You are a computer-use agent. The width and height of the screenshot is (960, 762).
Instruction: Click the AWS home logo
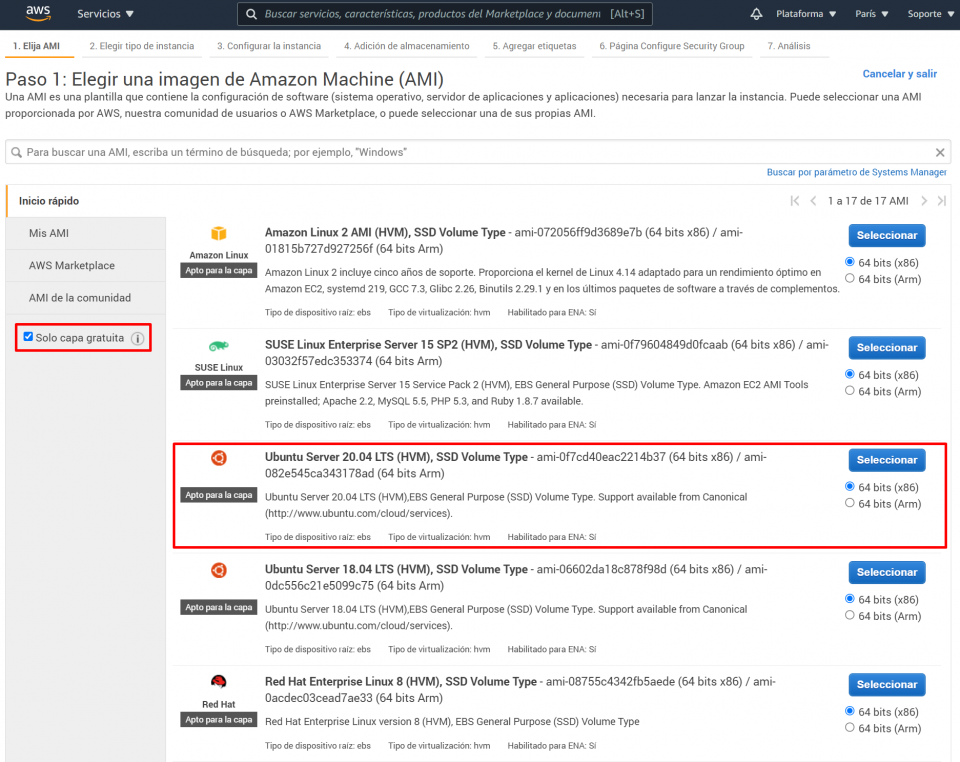37,14
